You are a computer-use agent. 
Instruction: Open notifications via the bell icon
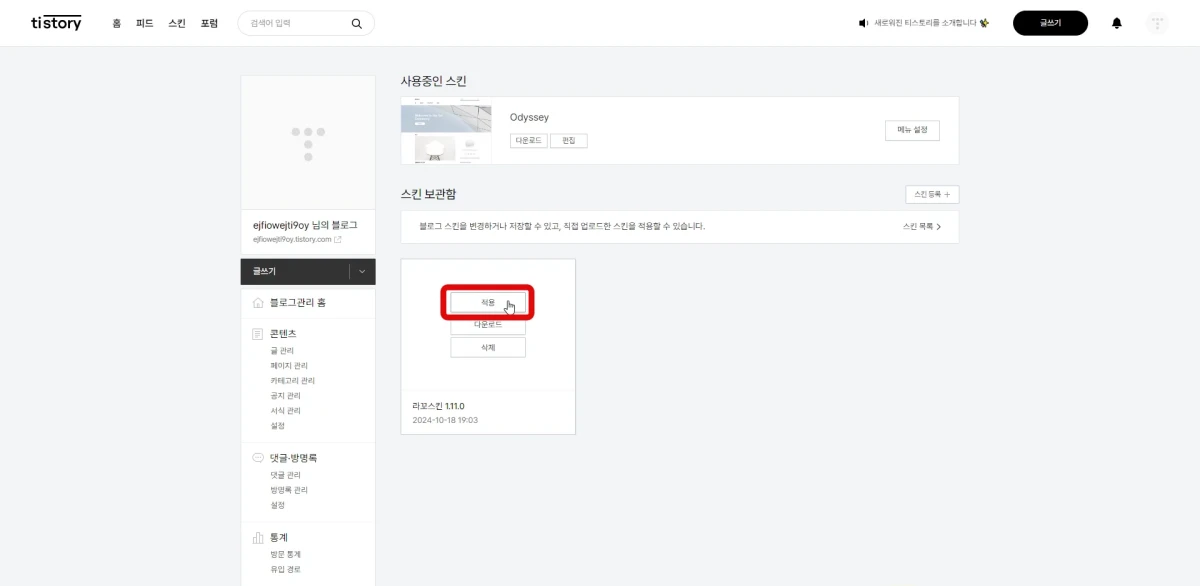point(1118,22)
